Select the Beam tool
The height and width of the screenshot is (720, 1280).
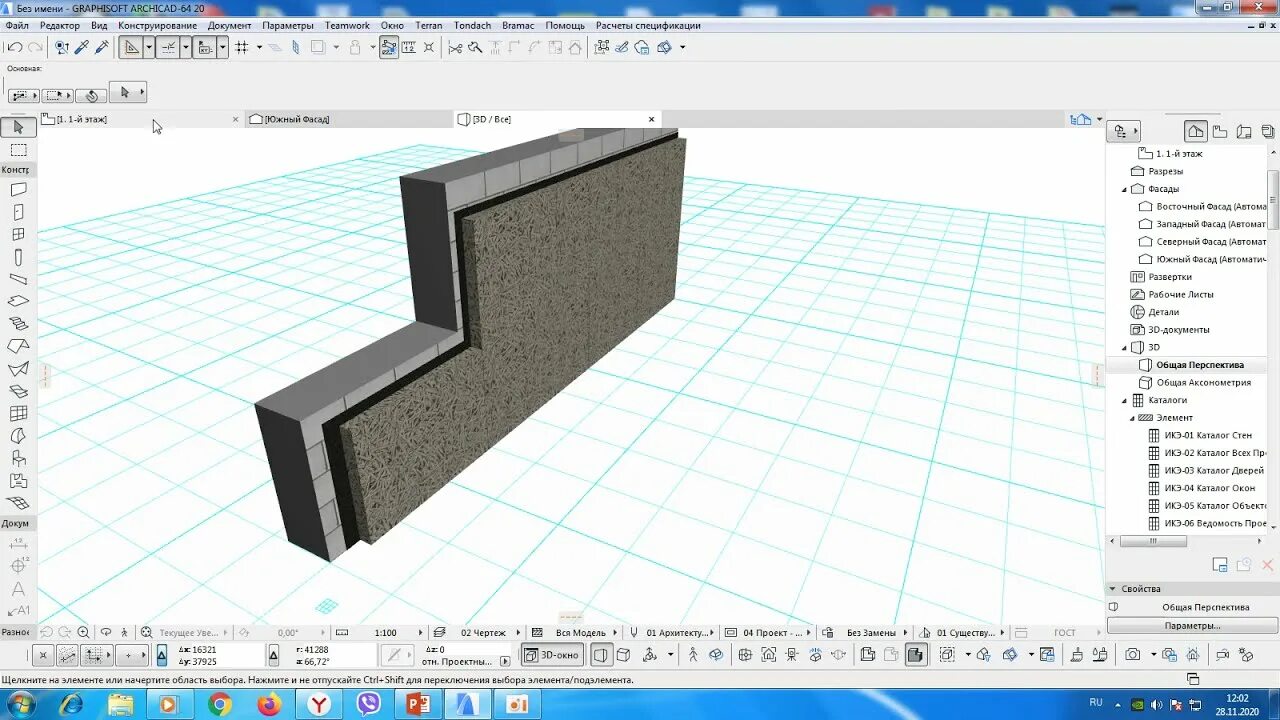18,279
